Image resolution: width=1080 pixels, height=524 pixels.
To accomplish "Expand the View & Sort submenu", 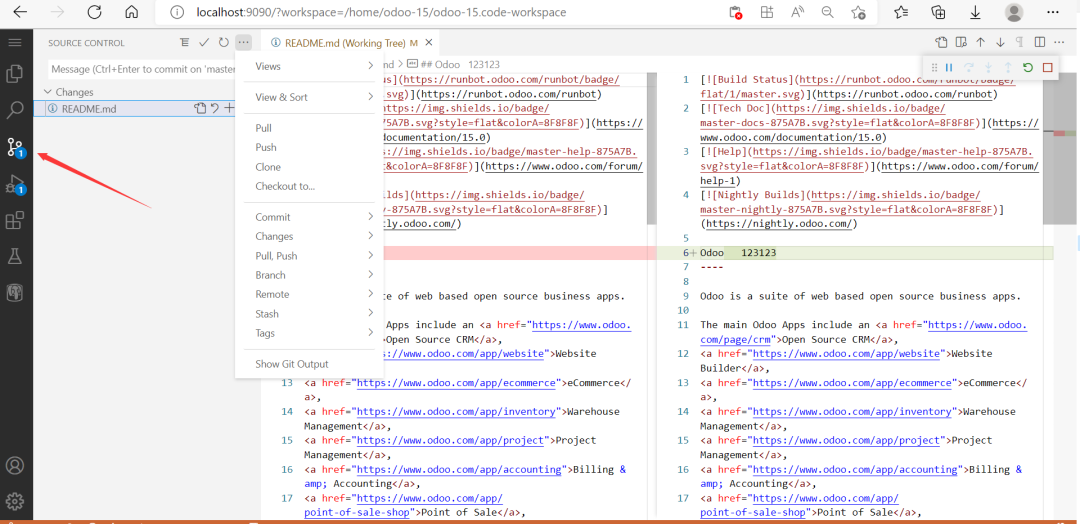I will point(309,97).
